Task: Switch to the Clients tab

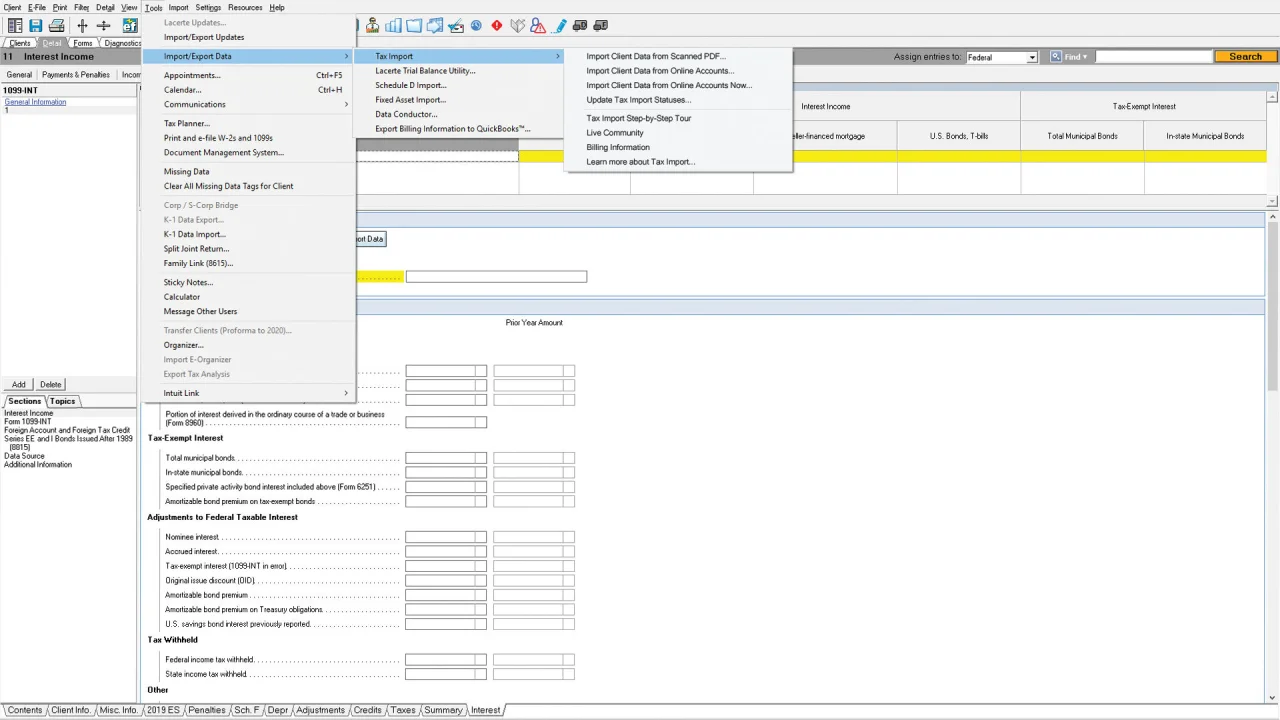Action: click(x=20, y=43)
